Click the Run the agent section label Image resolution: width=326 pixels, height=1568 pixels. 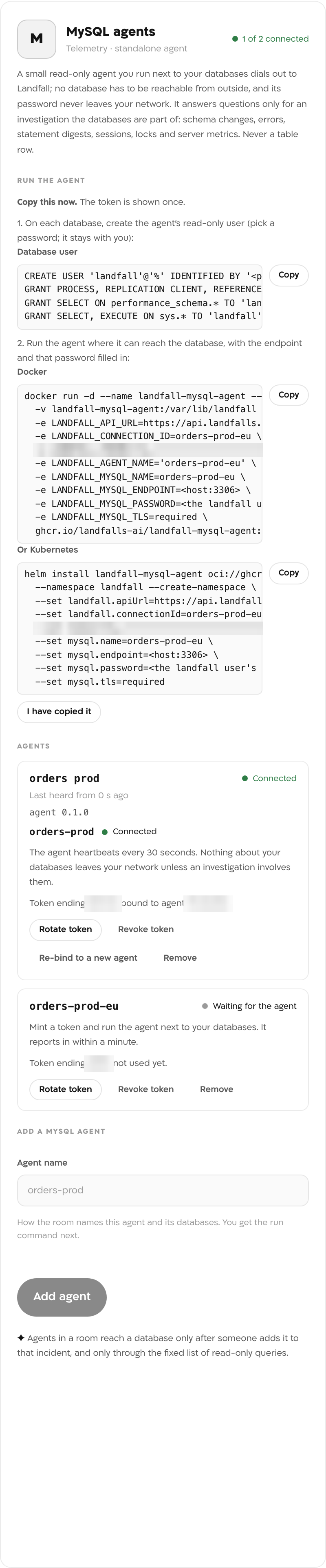pyautogui.click(x=51, y=181)
